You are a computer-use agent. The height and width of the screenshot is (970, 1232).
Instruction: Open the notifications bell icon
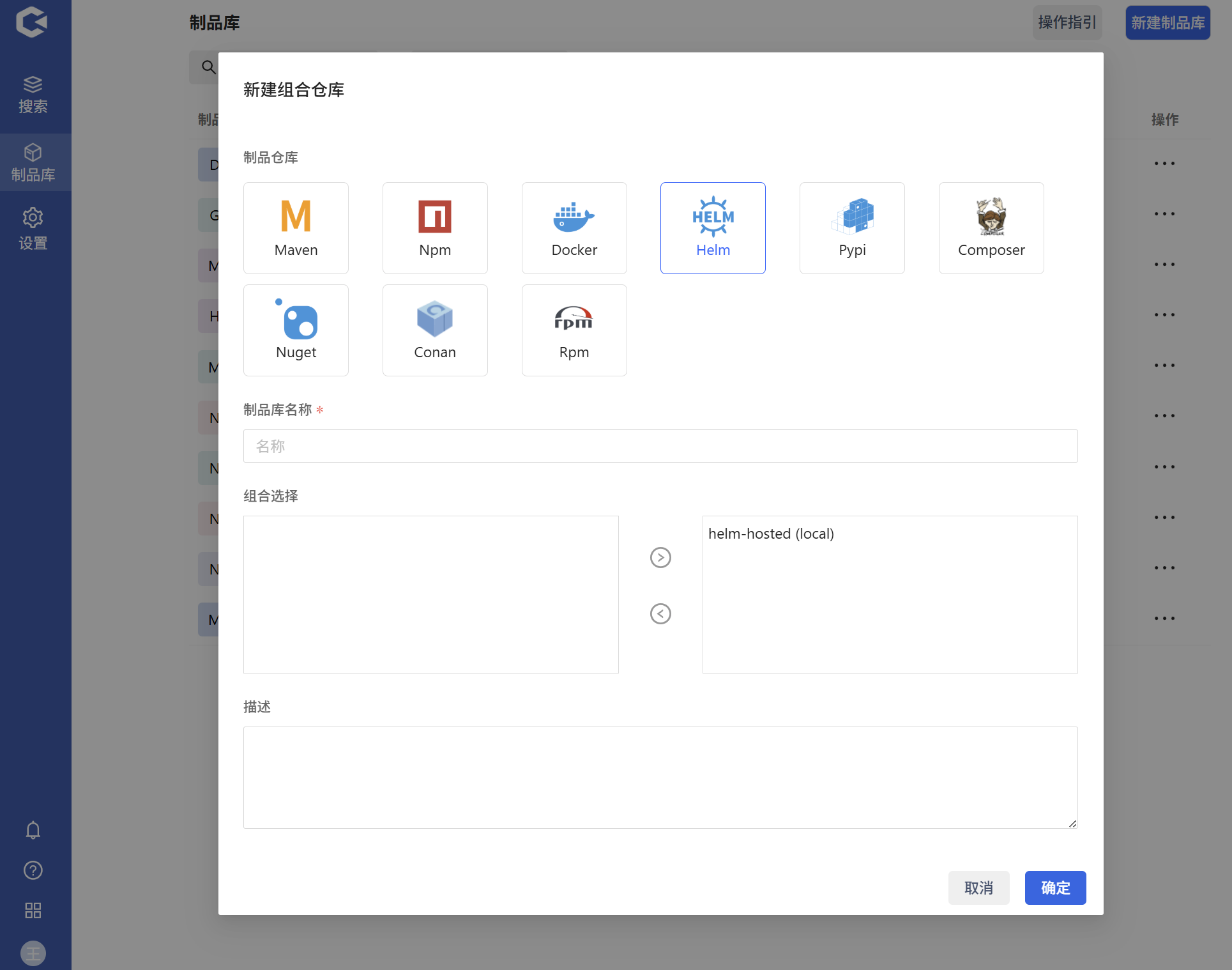(33, 830)
